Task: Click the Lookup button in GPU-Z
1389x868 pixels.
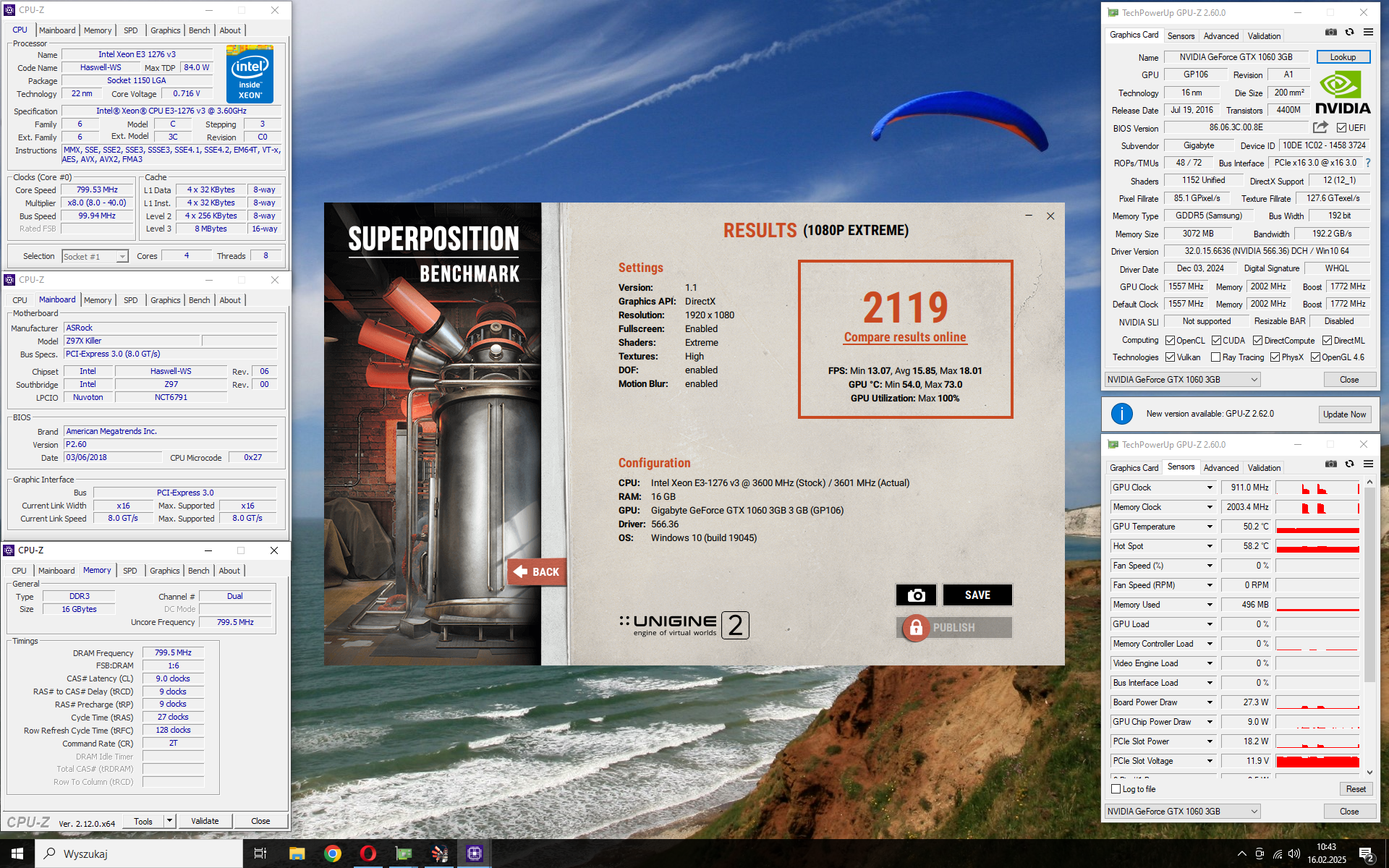Action: 1343,57
